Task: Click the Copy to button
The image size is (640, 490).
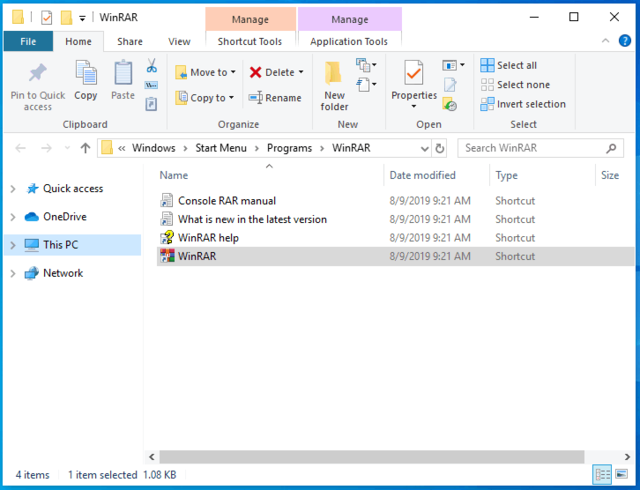Action: click(x=204, y=98)
